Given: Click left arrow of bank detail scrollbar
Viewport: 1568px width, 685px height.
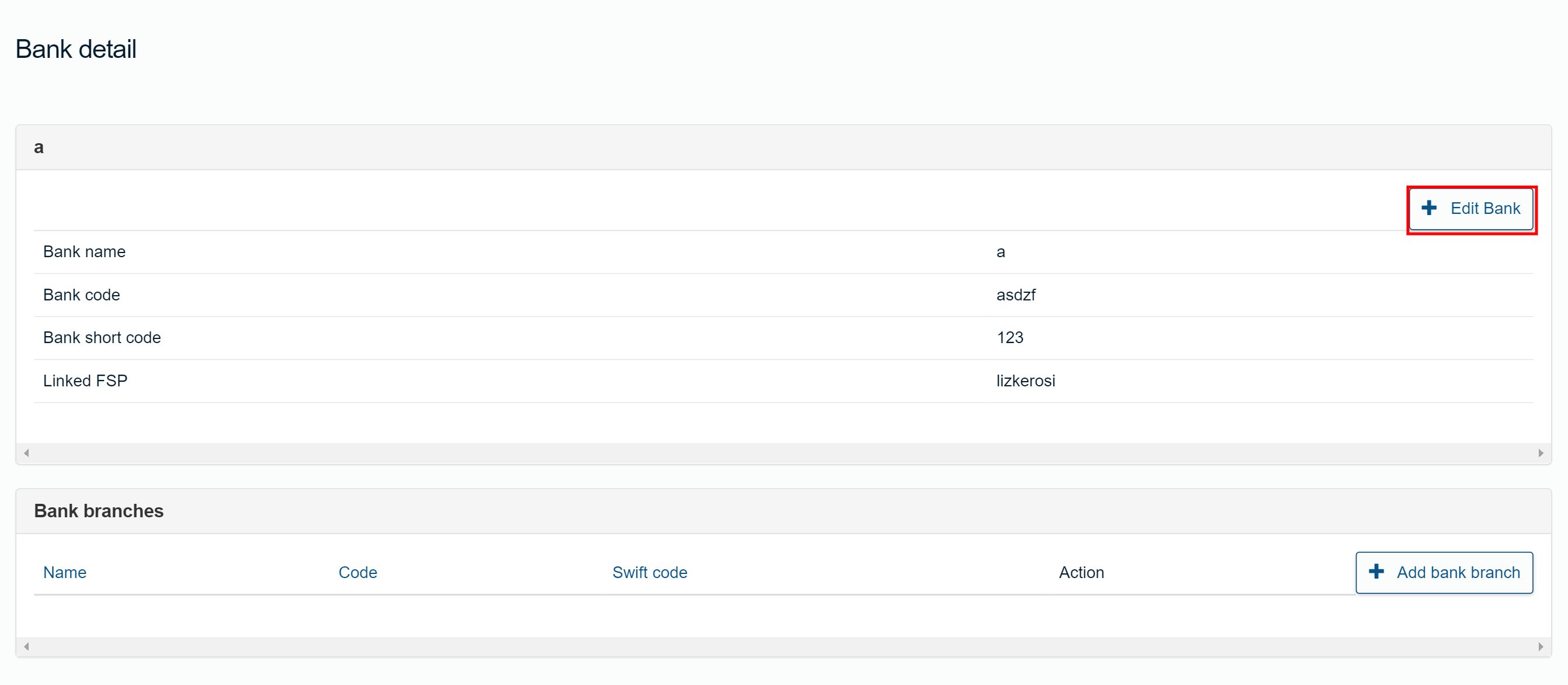Looking at the screenshot, I should pos(26,453).
